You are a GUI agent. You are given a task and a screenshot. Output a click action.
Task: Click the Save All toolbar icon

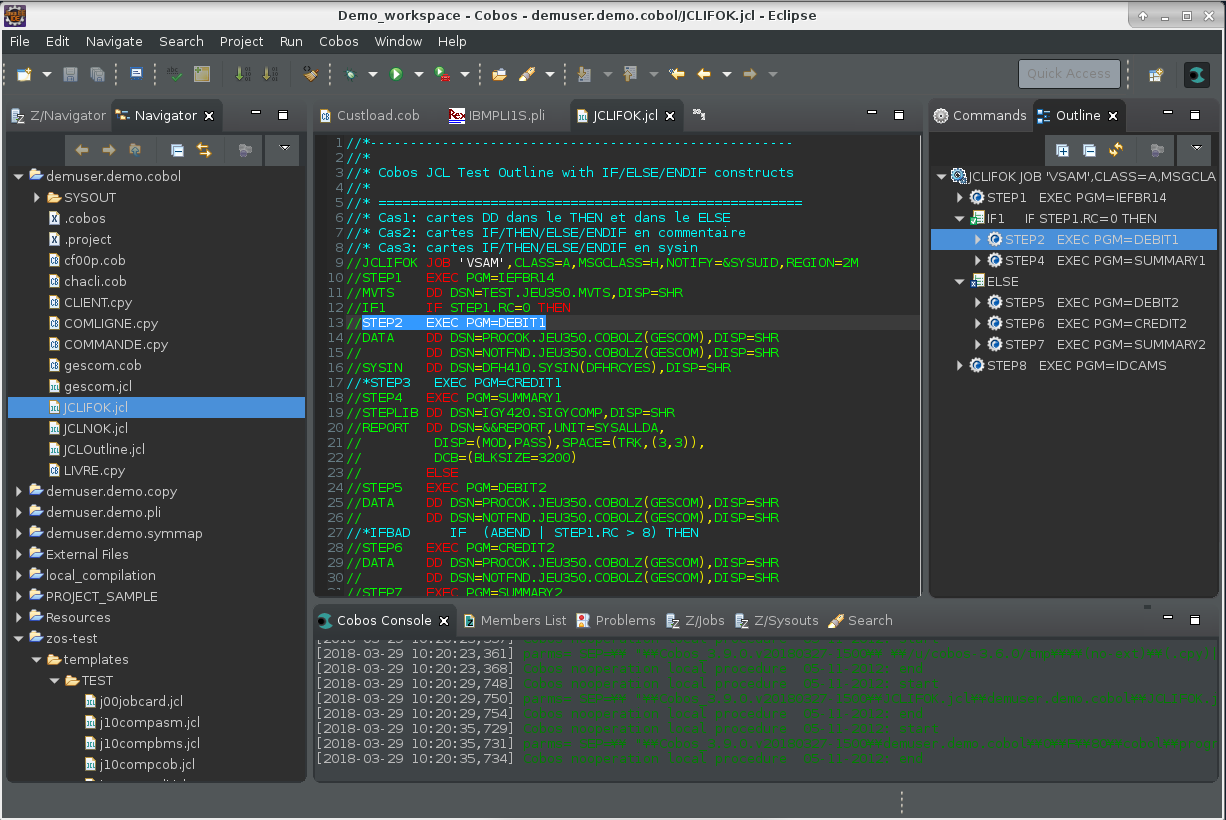[x=97, y=74]
